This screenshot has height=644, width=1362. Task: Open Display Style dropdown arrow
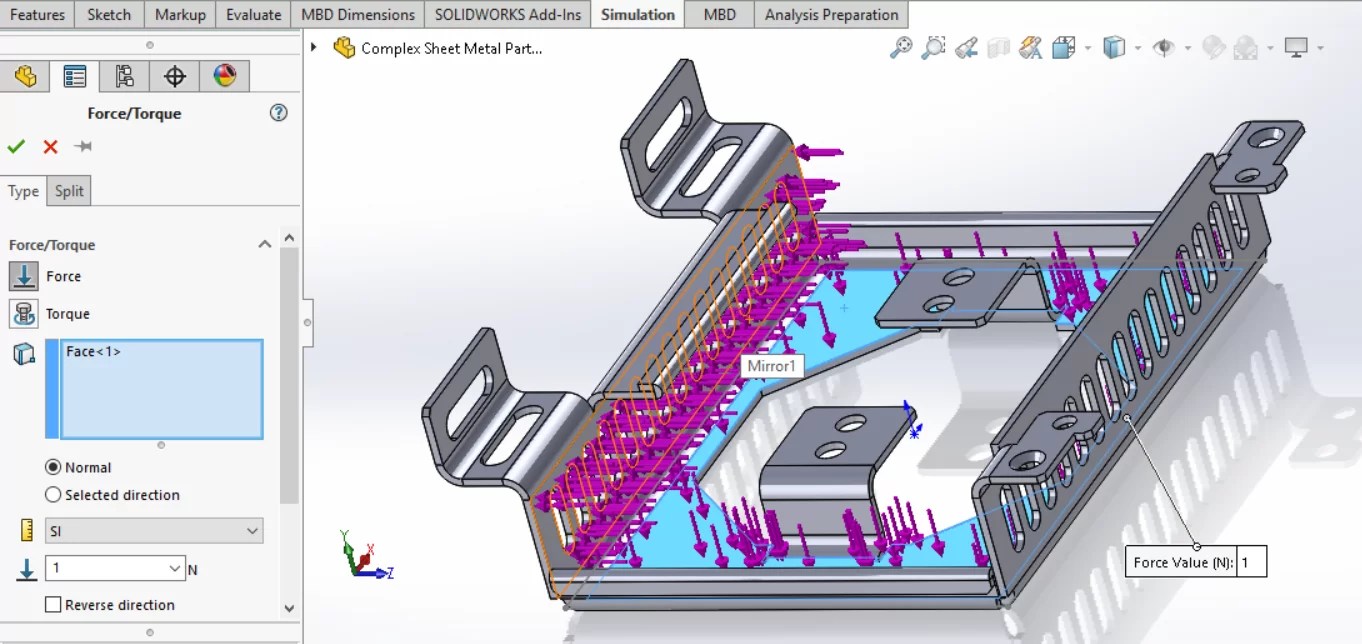(1138, 48)
